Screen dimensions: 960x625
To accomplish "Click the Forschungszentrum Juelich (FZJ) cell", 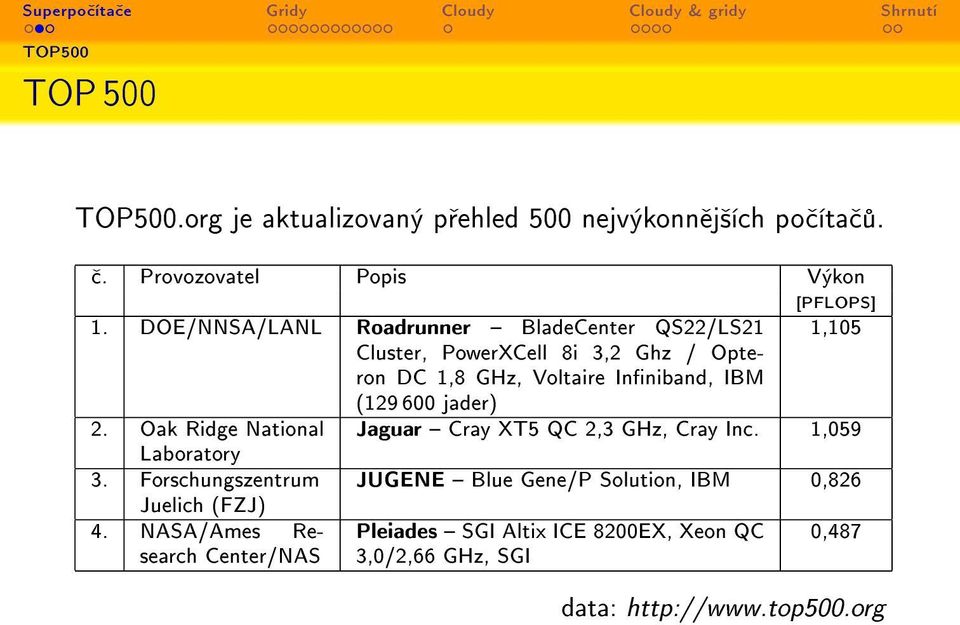I will [x=230, y=493].
